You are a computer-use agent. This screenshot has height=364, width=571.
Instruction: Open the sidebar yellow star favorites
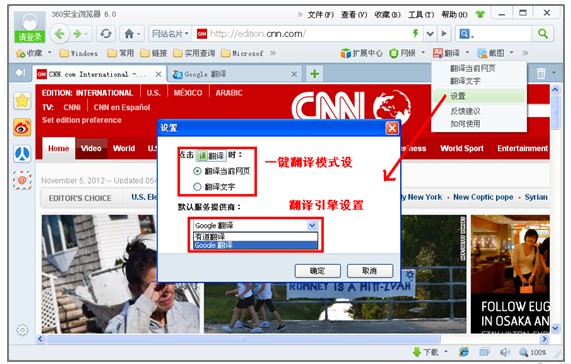click(x=22, y=100)
